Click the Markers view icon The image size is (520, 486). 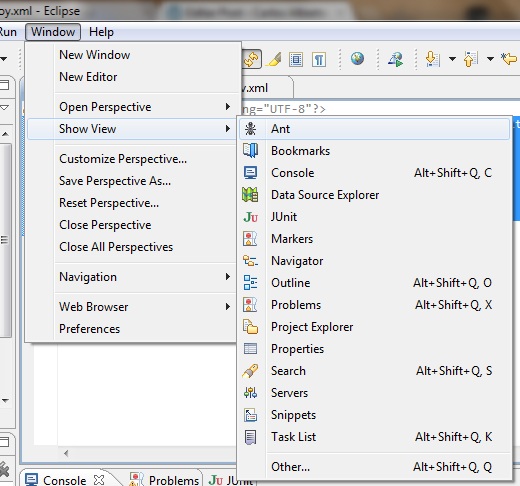click(250, 239)
